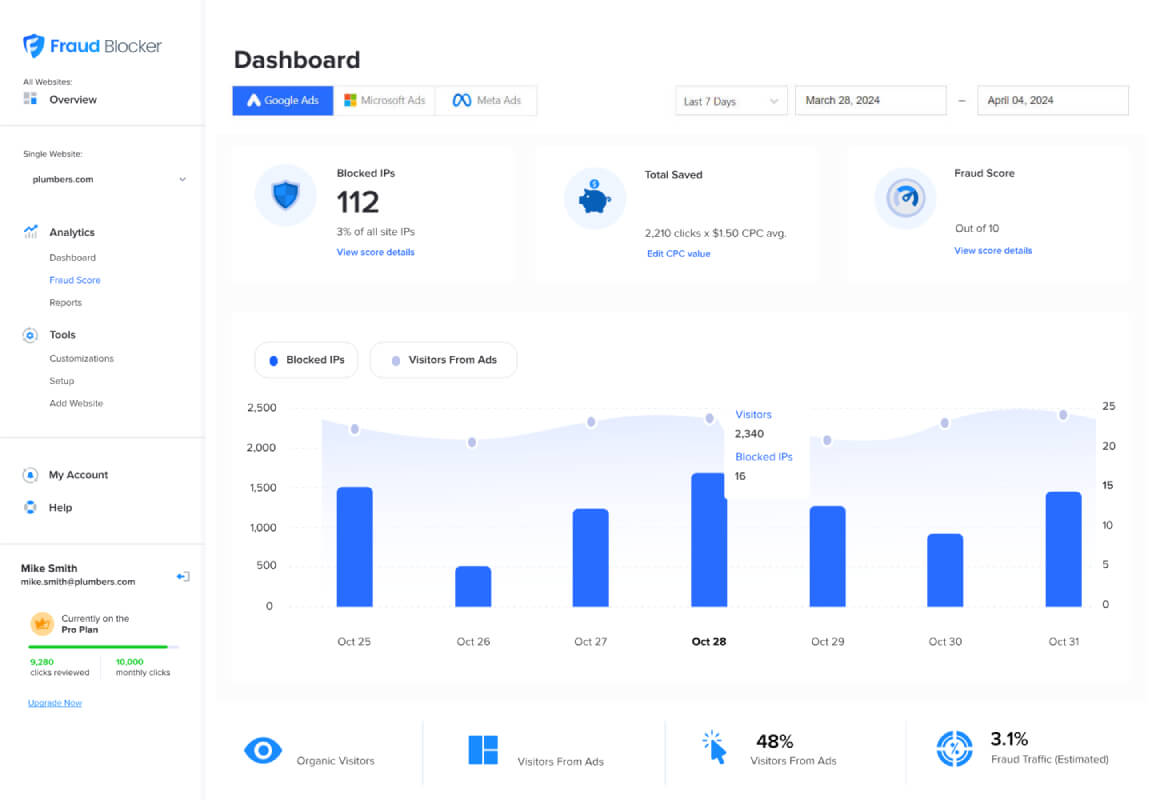Toggle the Blocked IPs chart series
Image resolution: width=1152 pixels, height=800 pixels.
[x=306, y=360]
